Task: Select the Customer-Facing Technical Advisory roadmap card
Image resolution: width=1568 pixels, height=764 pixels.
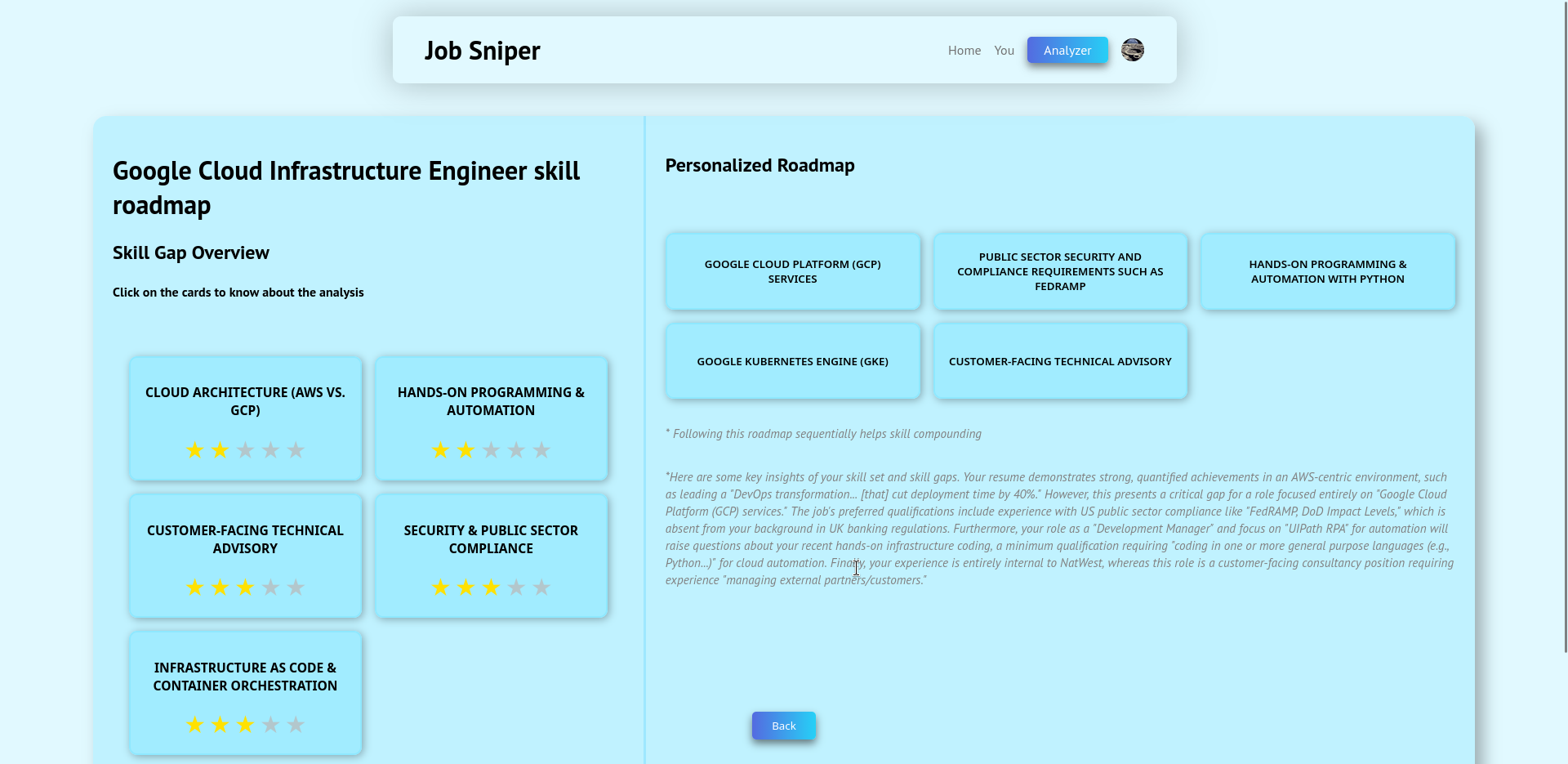Action: point(1059,360)
